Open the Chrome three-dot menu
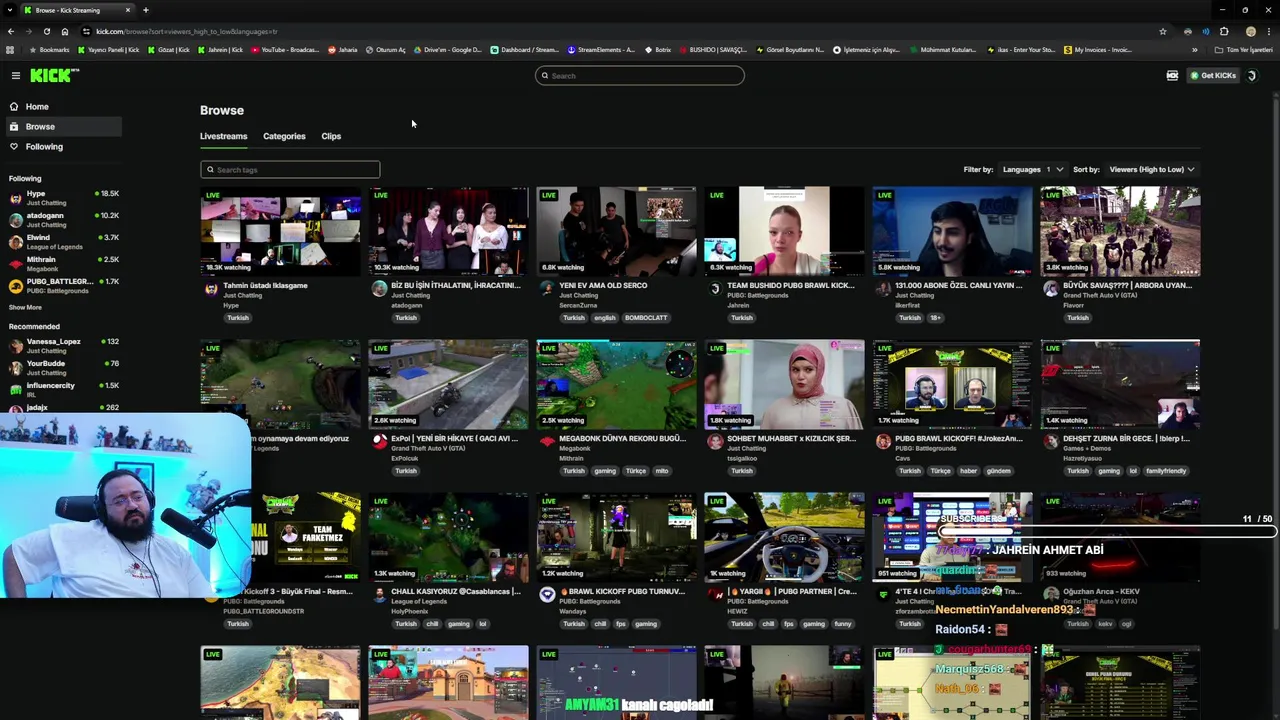The width and height of the screenshot is (1280, 720). coord(1269,31)
